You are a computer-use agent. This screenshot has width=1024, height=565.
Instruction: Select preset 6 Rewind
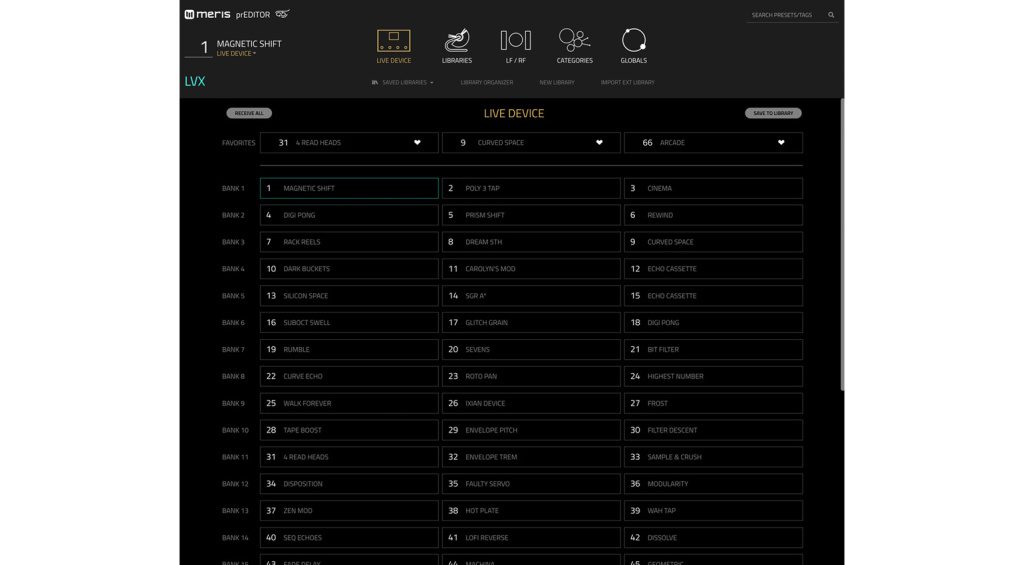point(713,215)
